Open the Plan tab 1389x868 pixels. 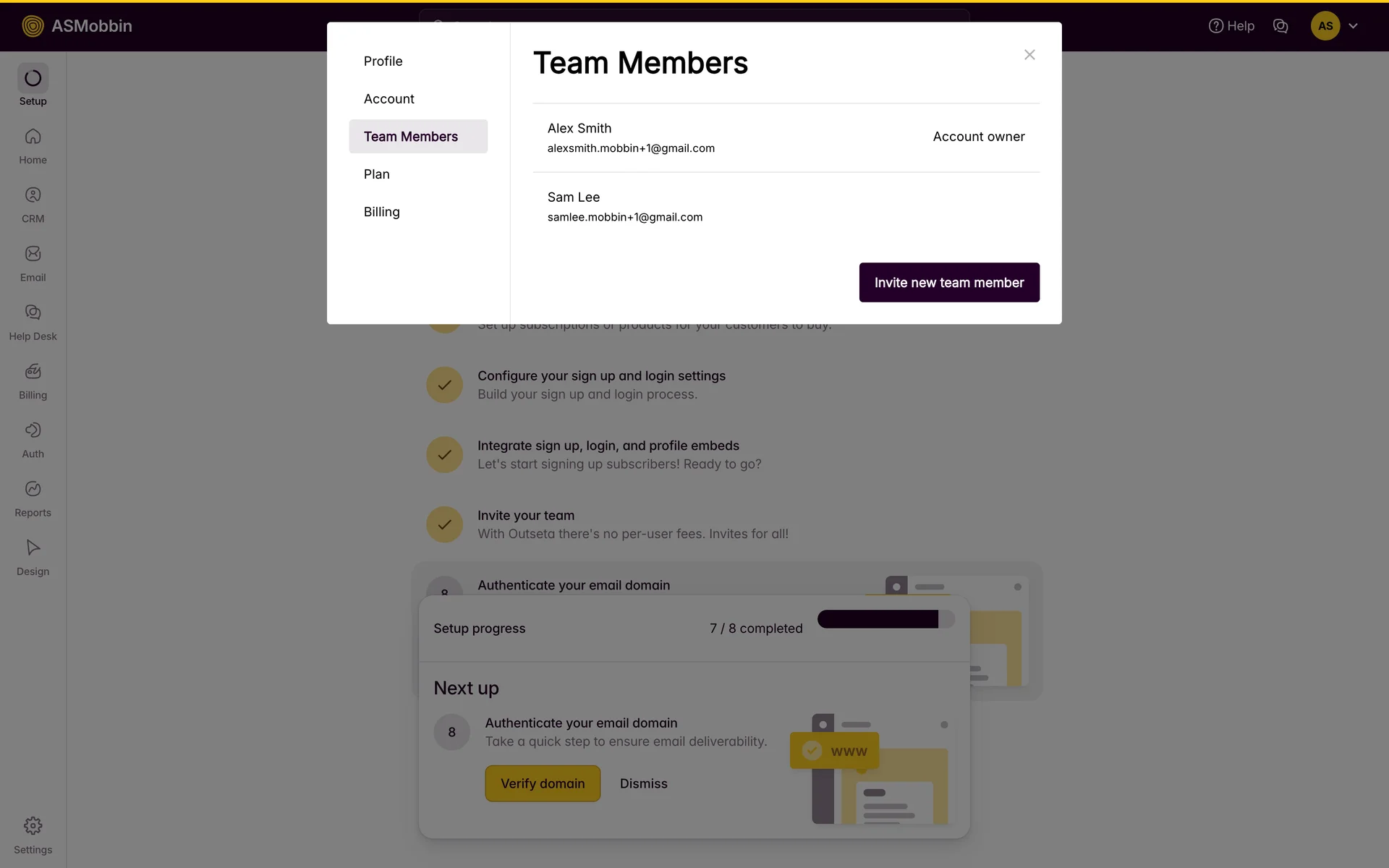tap(376, 174)
